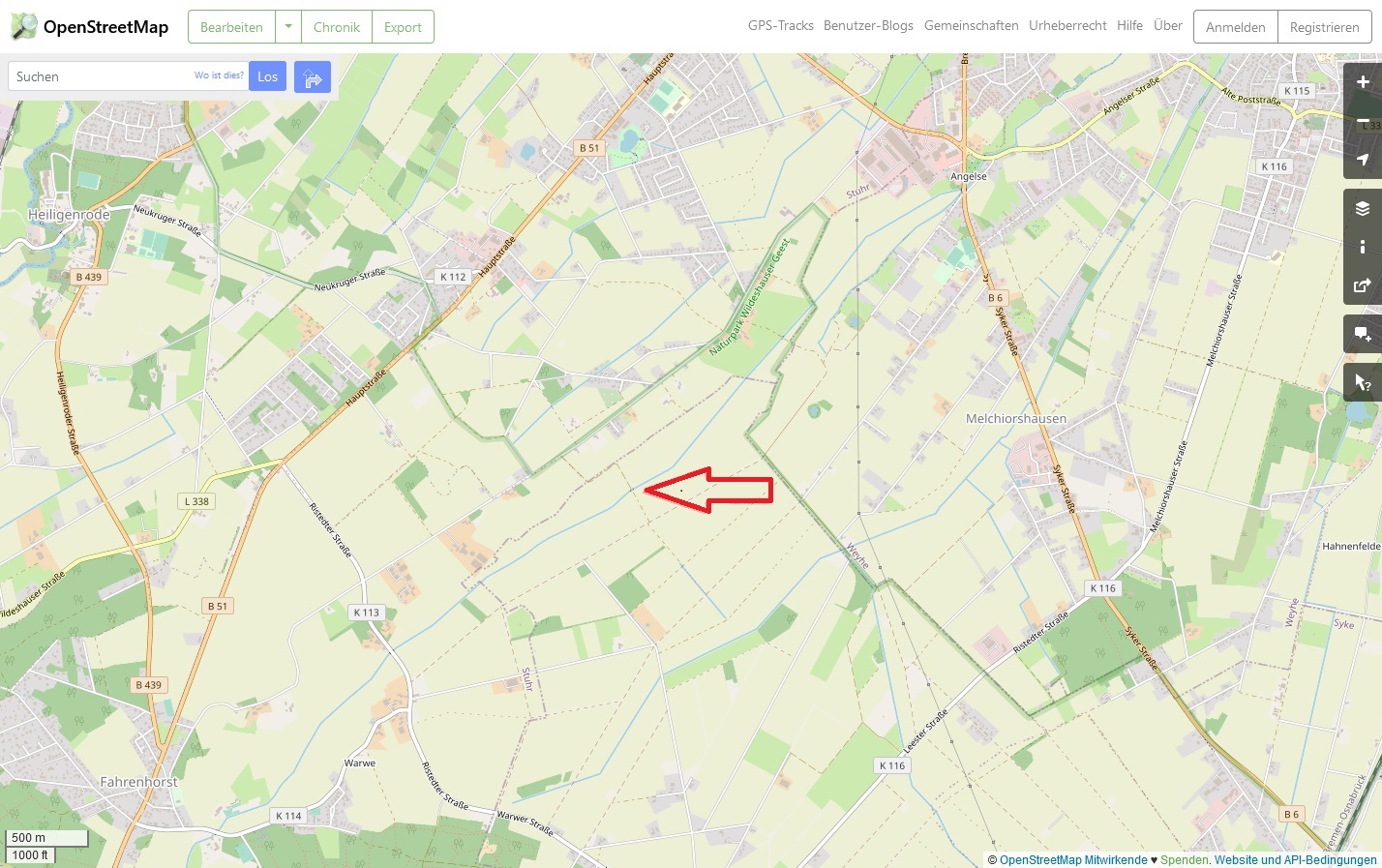
Task: Zoom in with the plus button
Action: click(1363, 82)
